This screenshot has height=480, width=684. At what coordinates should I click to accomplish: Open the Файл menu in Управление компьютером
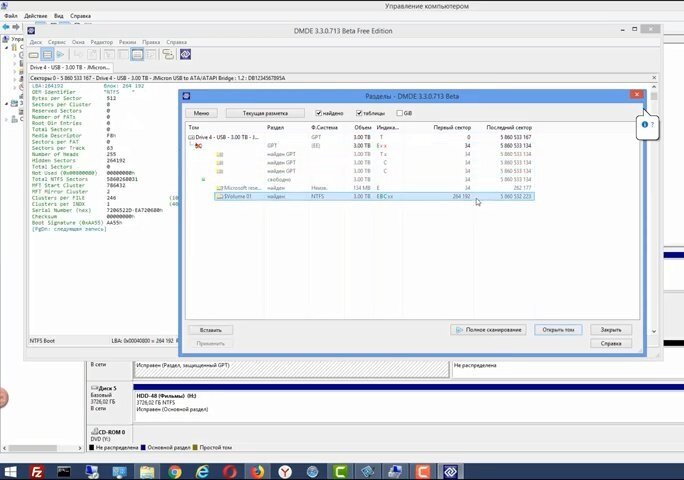click(11, 16)
